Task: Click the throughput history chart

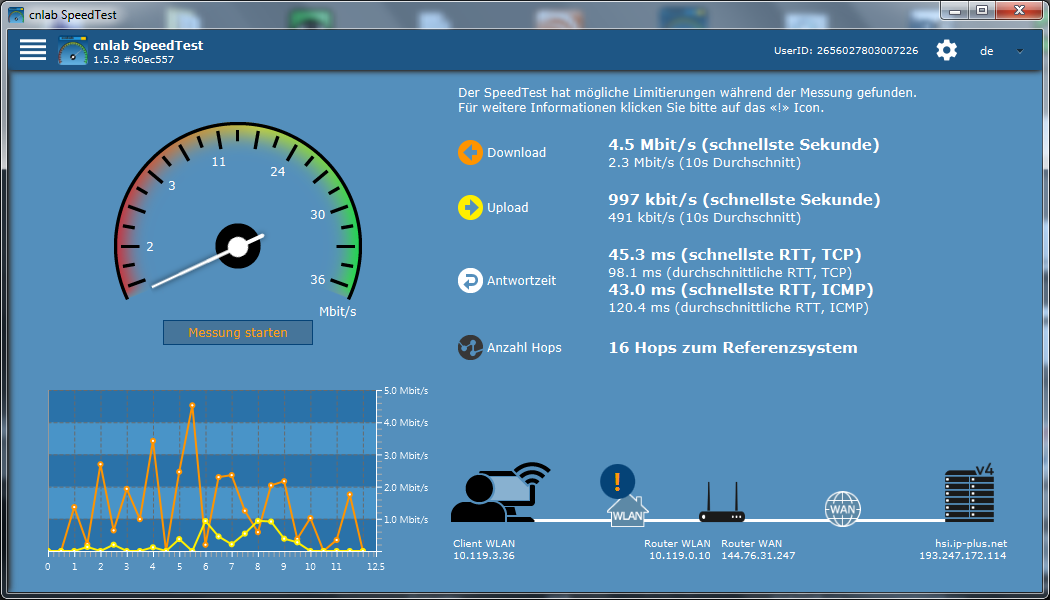Action: [x=212, y=470]
